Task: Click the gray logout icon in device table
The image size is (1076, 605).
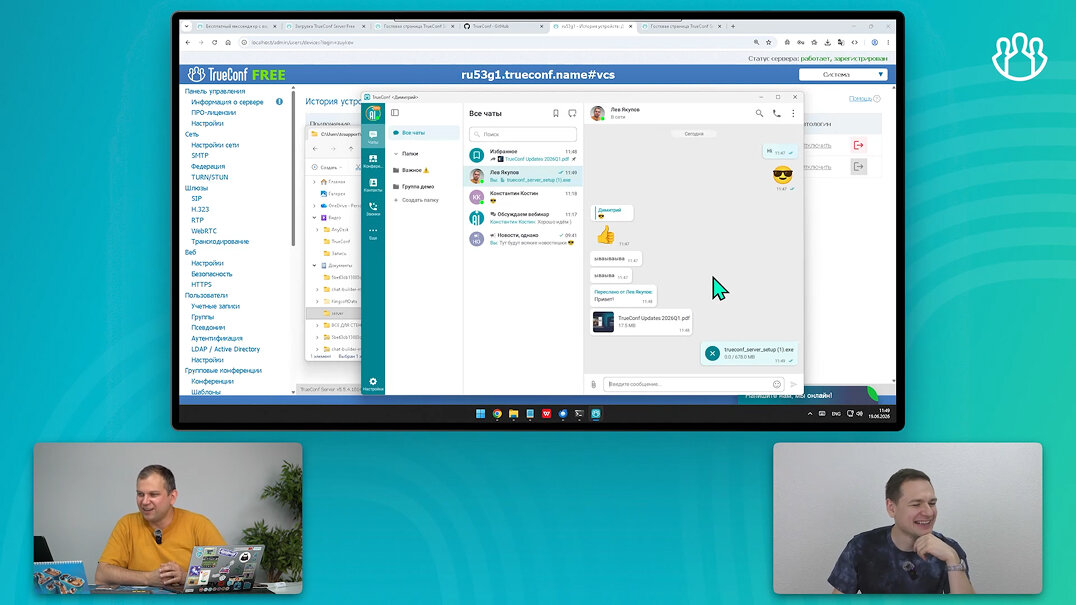Action: click(858, 167)
